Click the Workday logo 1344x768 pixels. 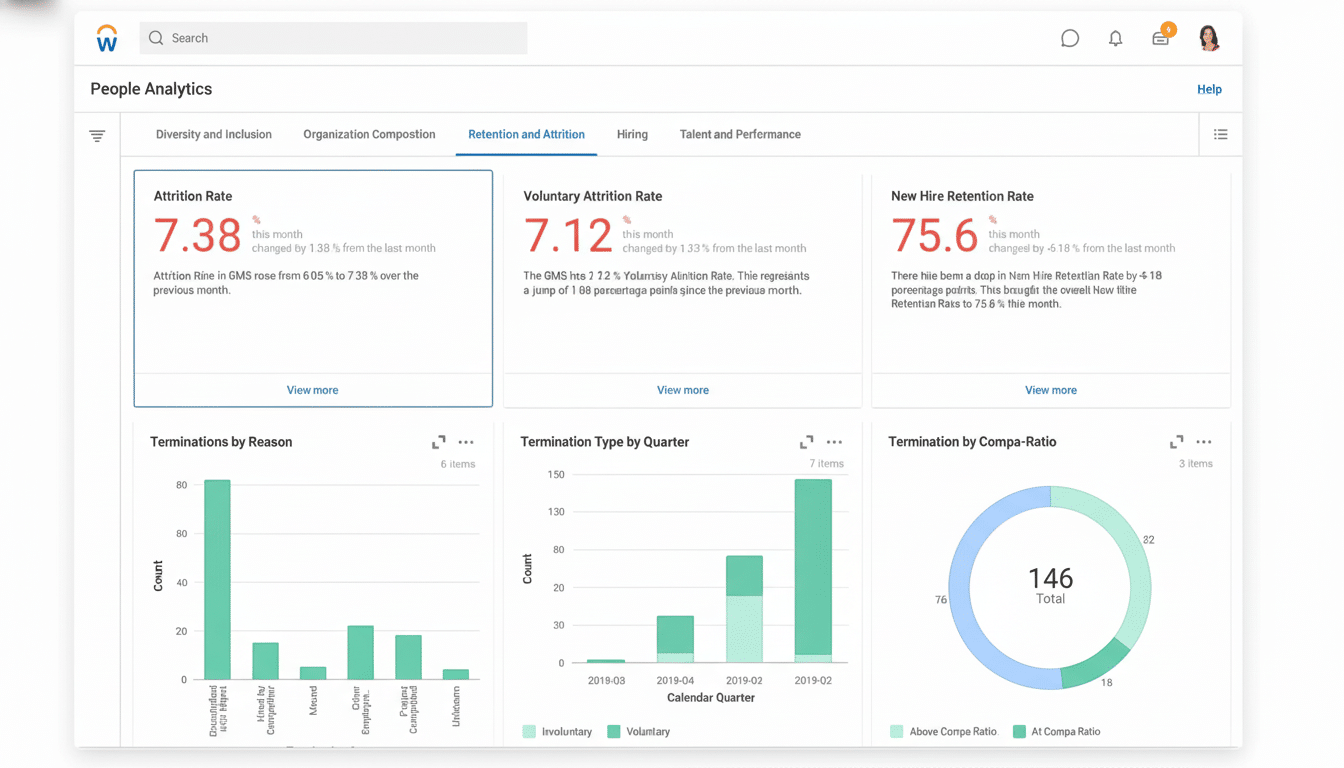pos(107,37)
